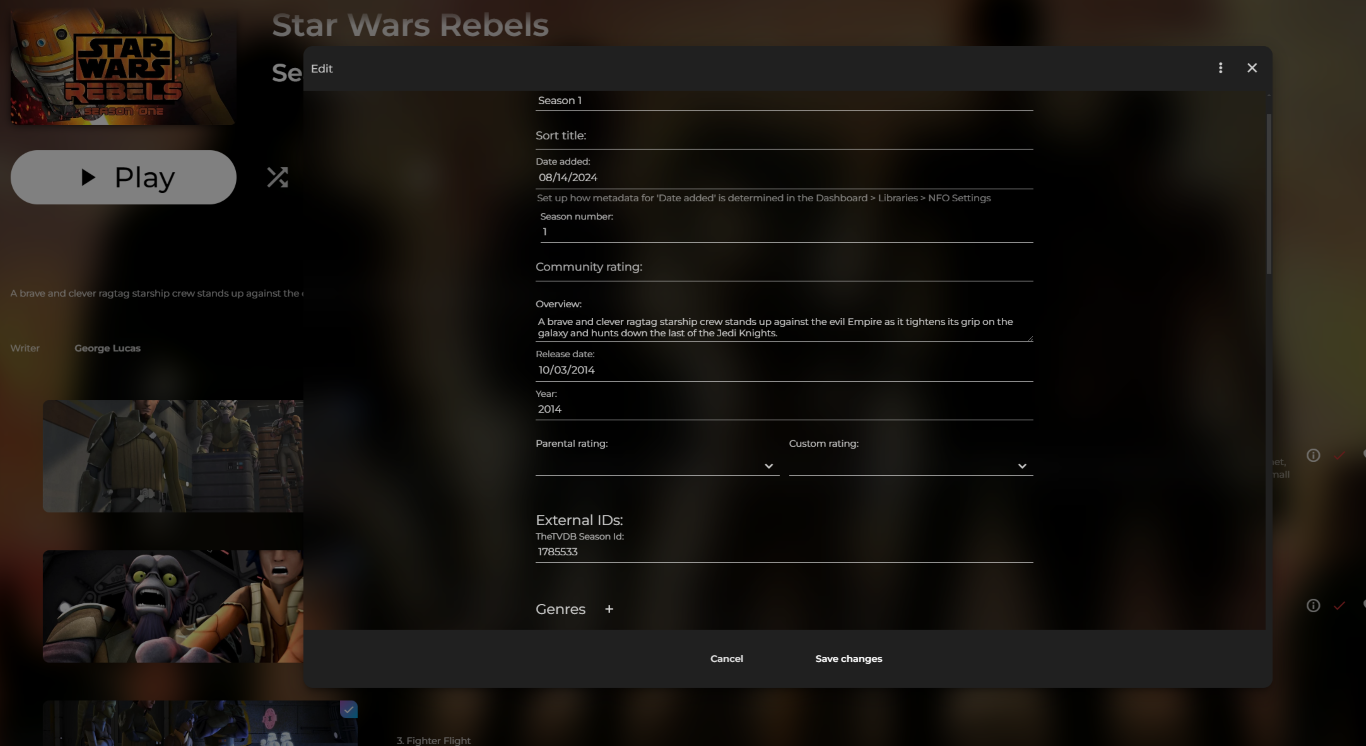The height and width of the screenshot is (746, 1366).
Task: Click the Edit dialog vertical scrollbar
Action: point(1269,193)
